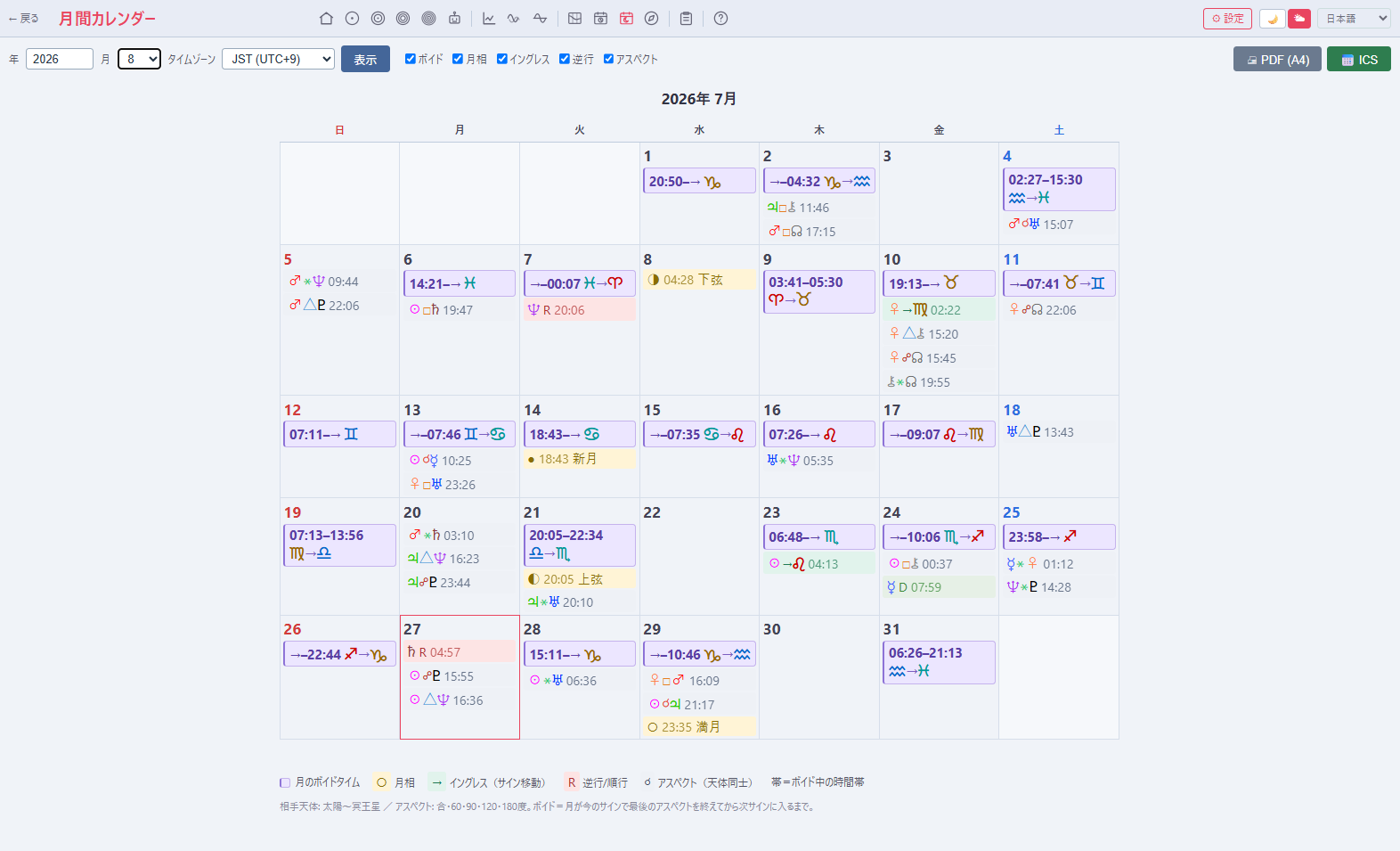Click the 満月 23:35 event on the 29th

pyautogui.click(x=699, y=727)
